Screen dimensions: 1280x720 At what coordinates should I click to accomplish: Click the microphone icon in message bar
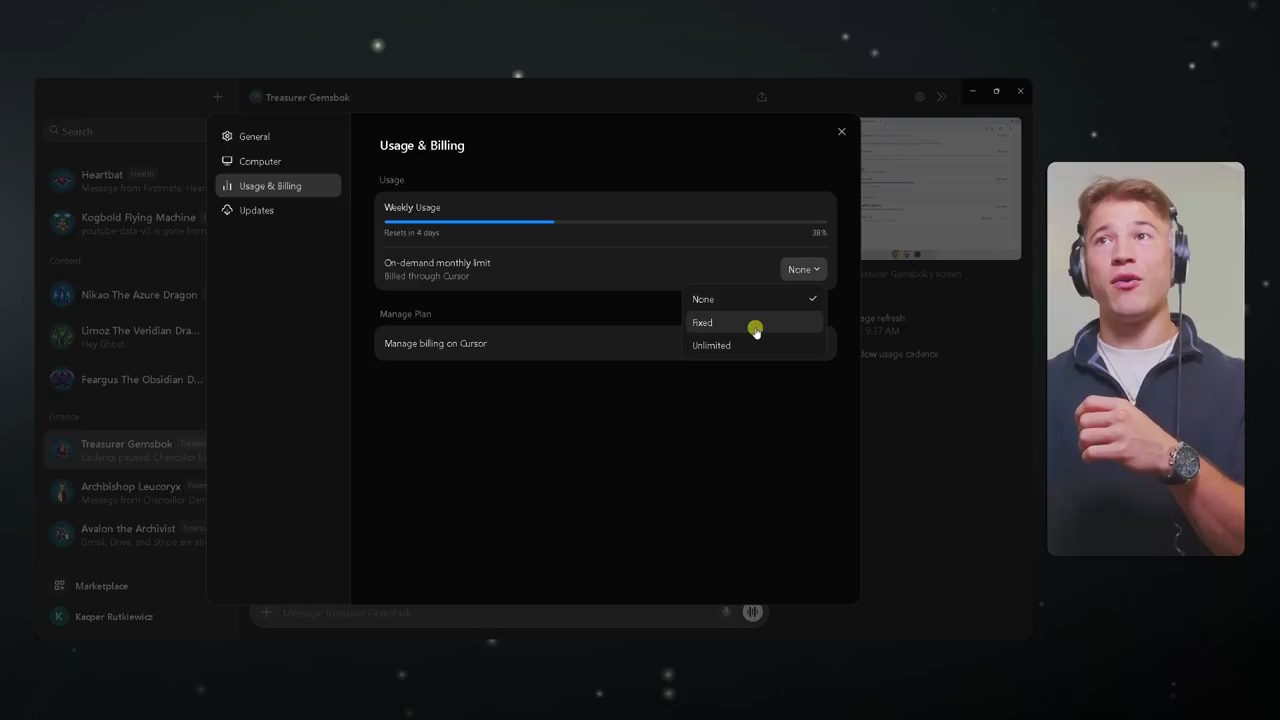[726, 613]
